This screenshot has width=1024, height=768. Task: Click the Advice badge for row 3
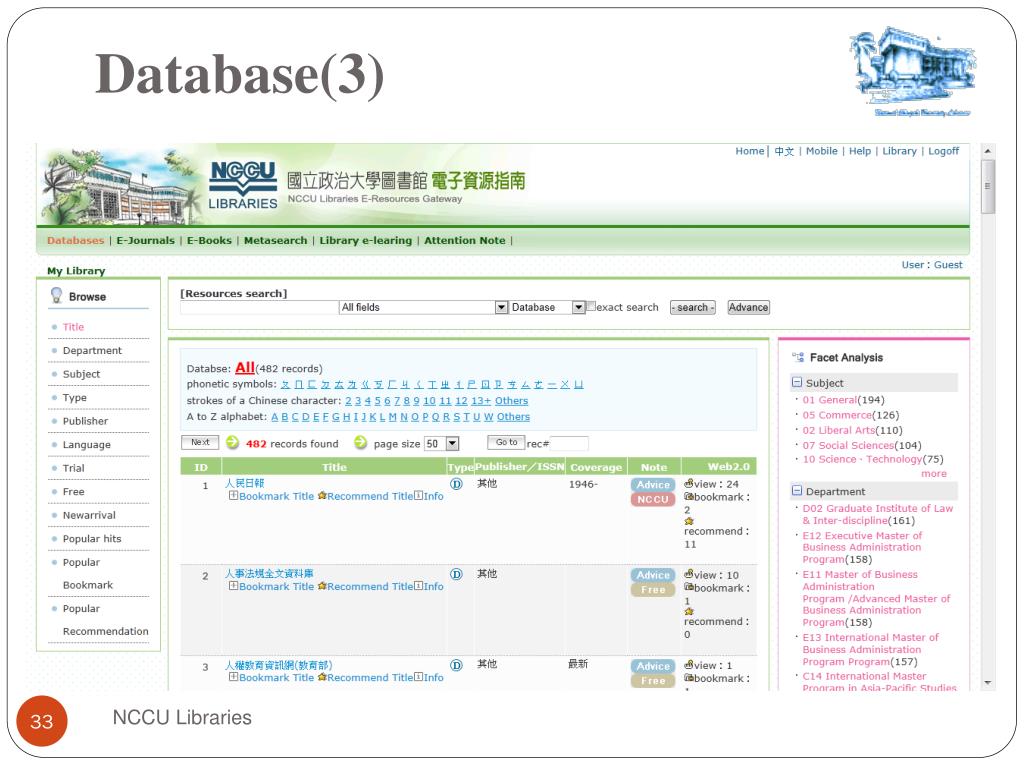pyautogui.click(x=653, y=666)
